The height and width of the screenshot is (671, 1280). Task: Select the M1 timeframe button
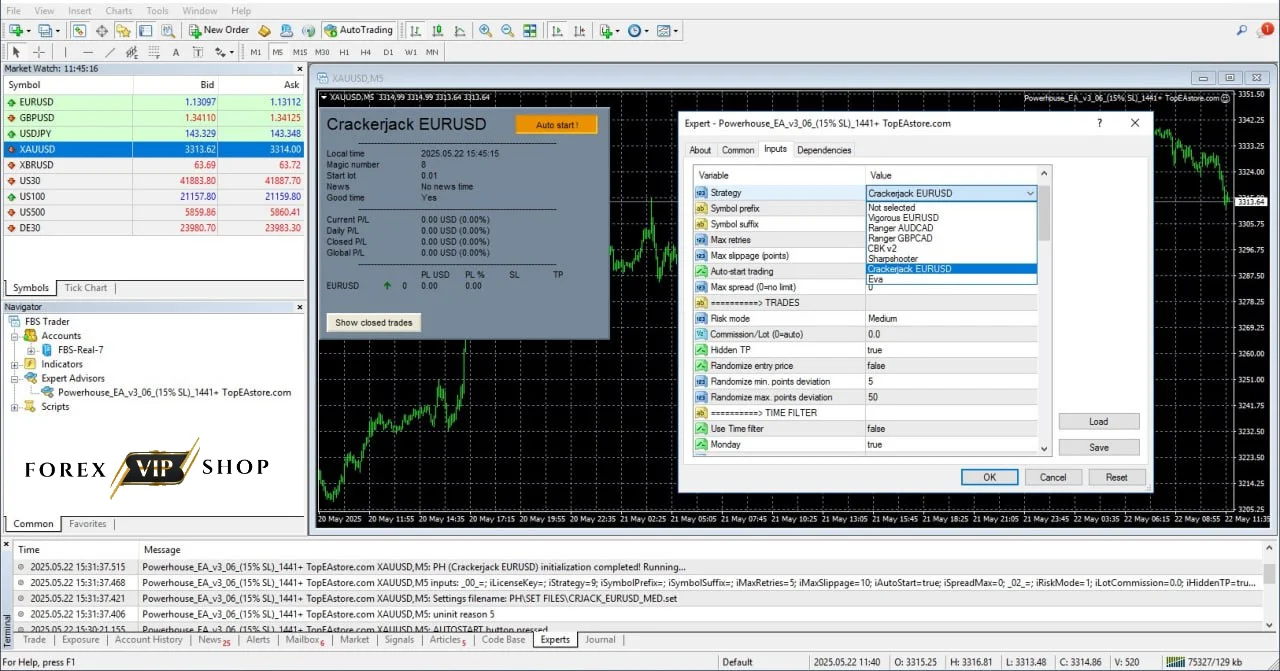tap(256, 52)
